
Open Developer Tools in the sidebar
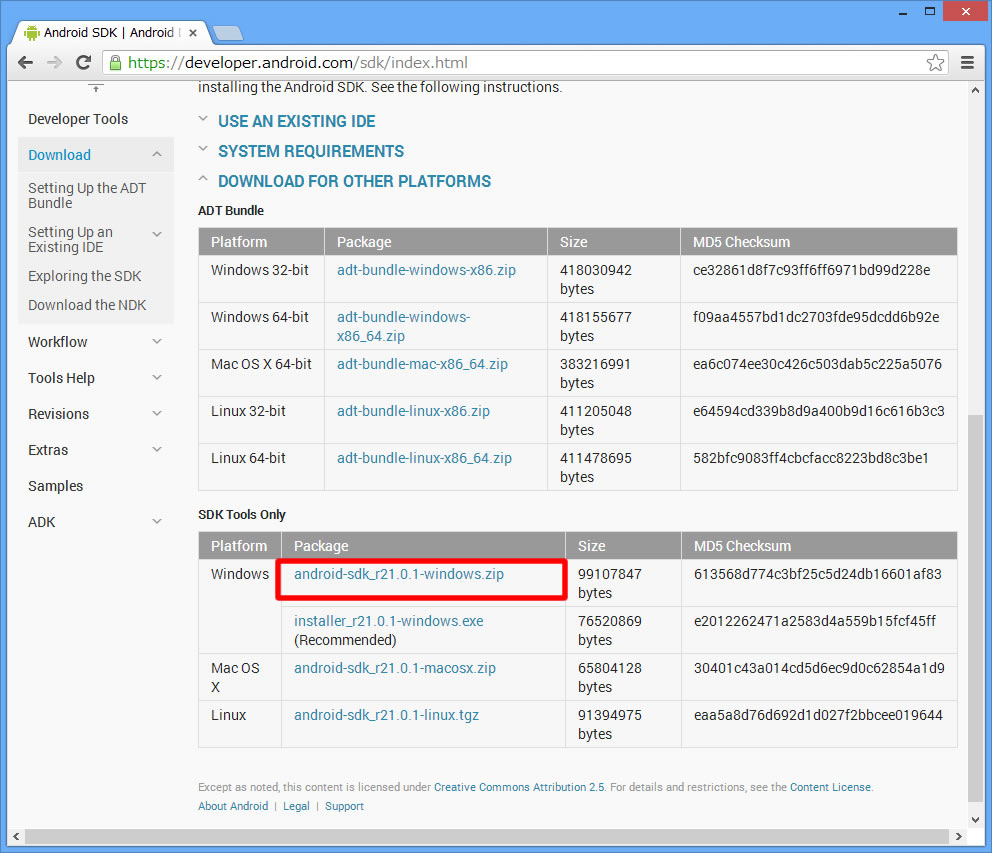click(x=78, y=119)
